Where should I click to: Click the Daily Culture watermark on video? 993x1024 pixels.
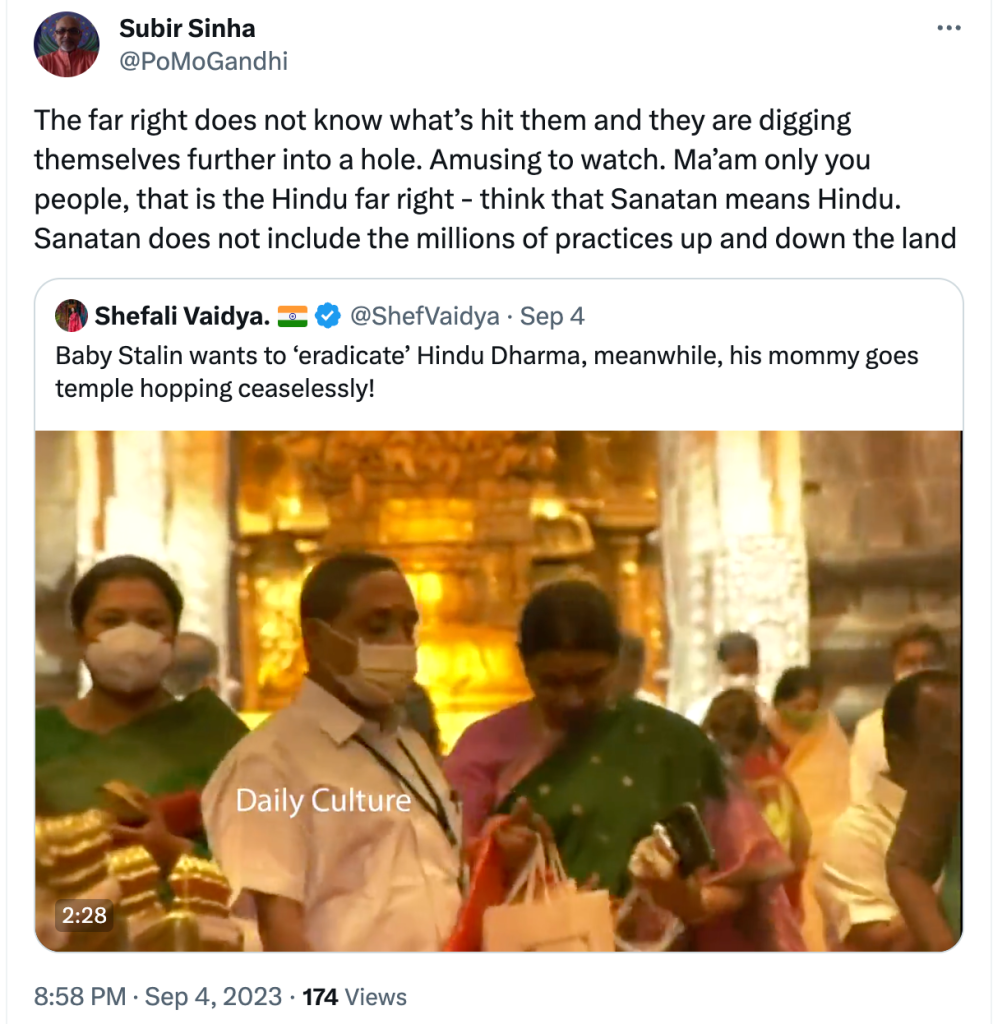click(323, 800)
